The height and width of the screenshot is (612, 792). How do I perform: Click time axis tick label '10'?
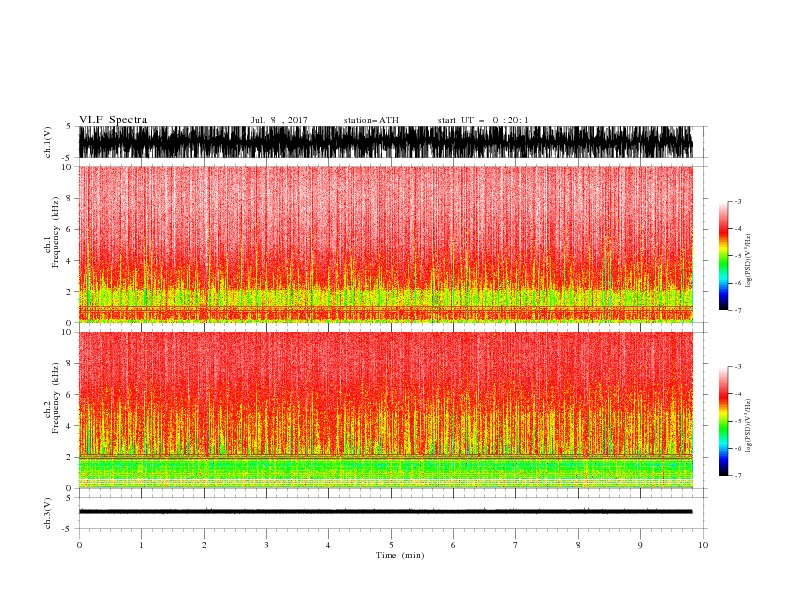tap(703, 545)
